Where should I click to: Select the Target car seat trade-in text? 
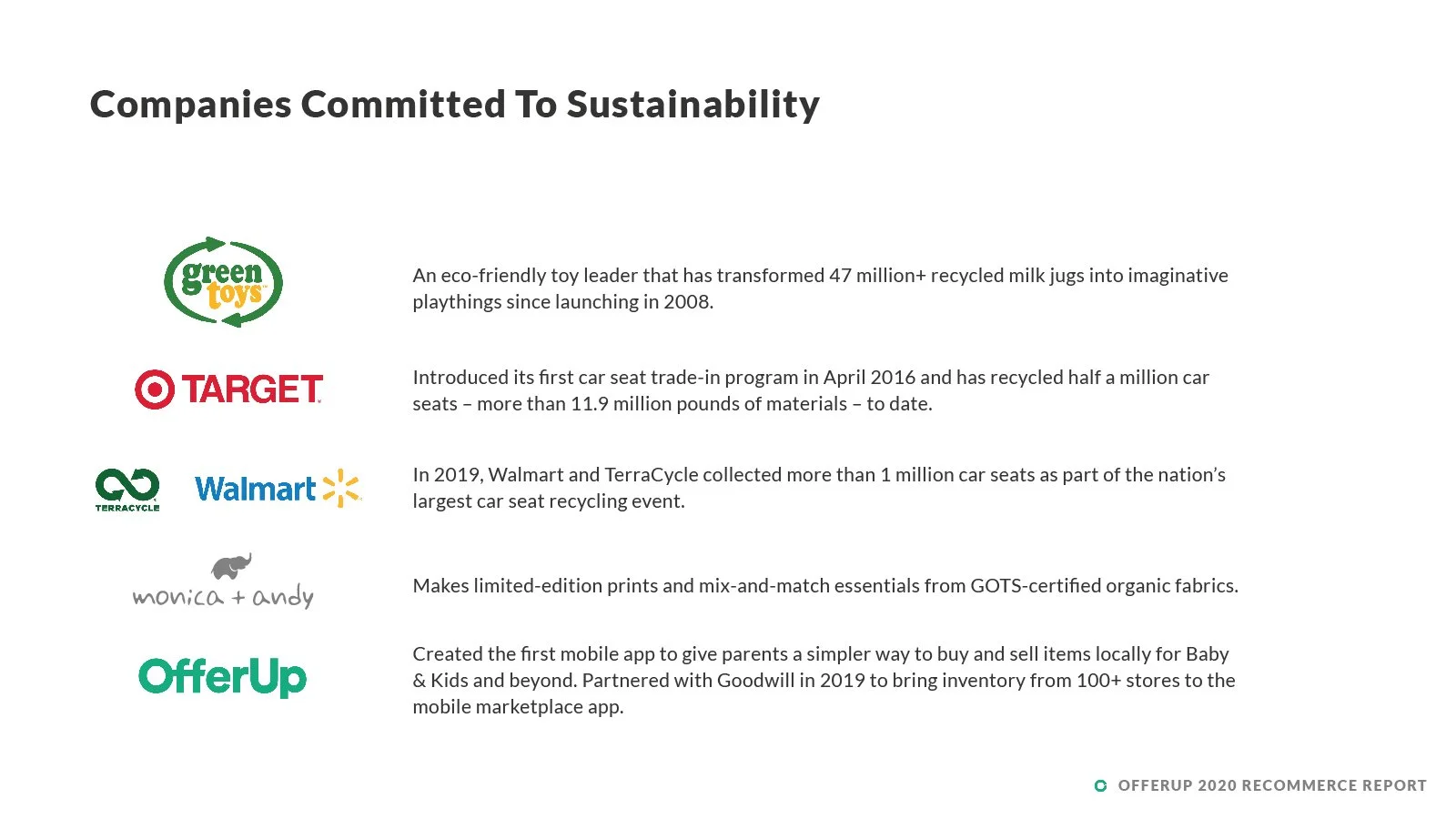[811, 390]
